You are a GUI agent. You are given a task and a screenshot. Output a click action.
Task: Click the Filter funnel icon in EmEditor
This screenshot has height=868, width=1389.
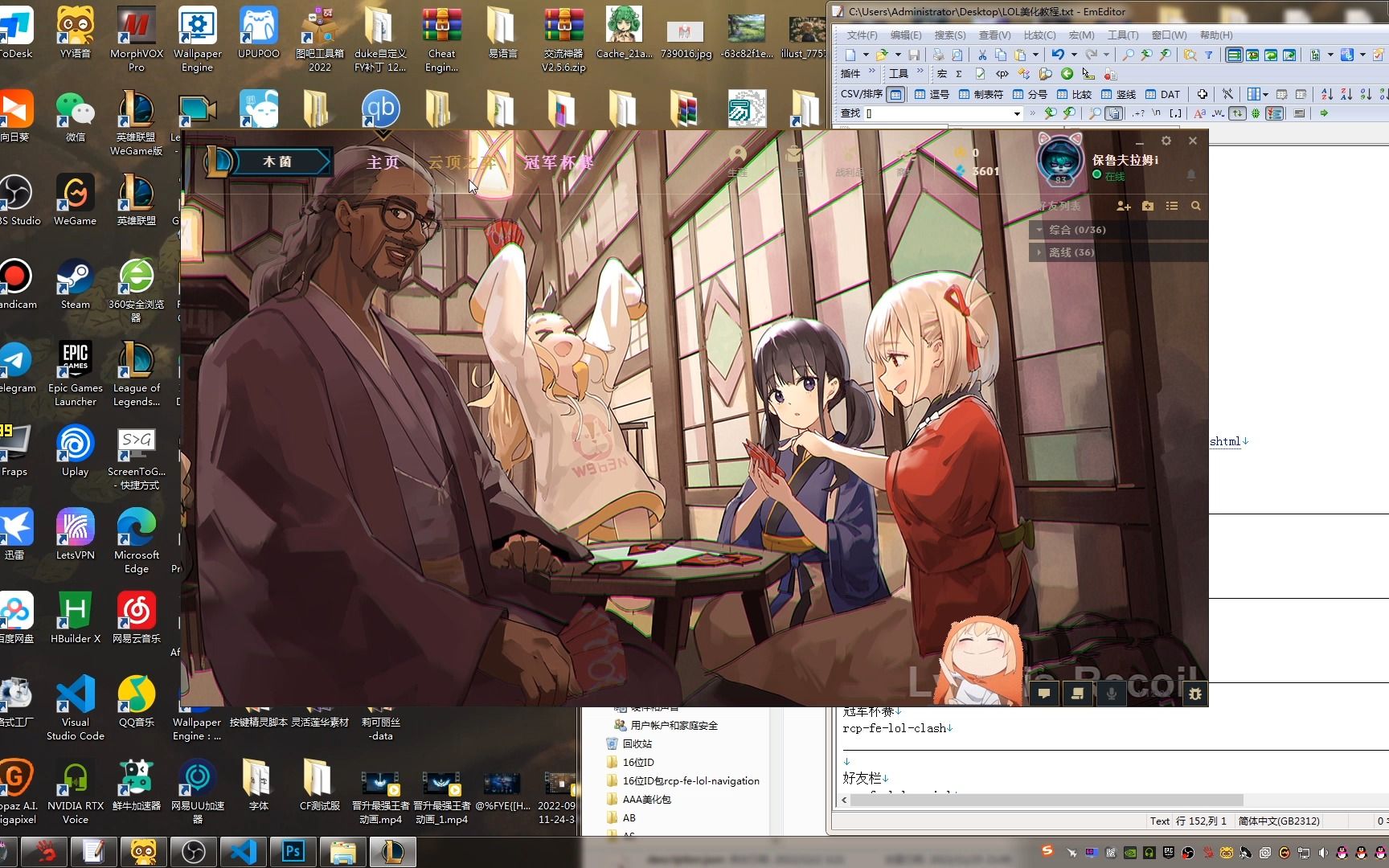1208,55
